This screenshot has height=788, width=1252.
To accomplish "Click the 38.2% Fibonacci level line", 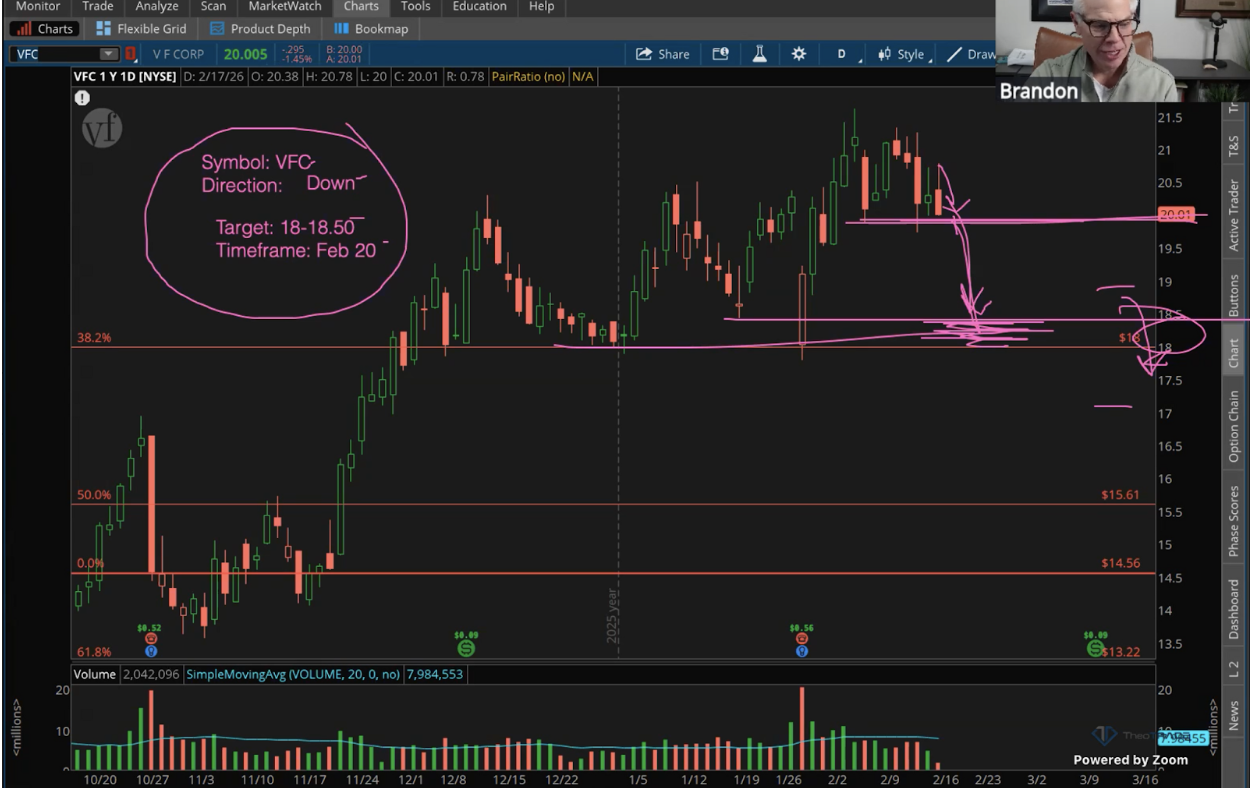I will coord(300,347).
